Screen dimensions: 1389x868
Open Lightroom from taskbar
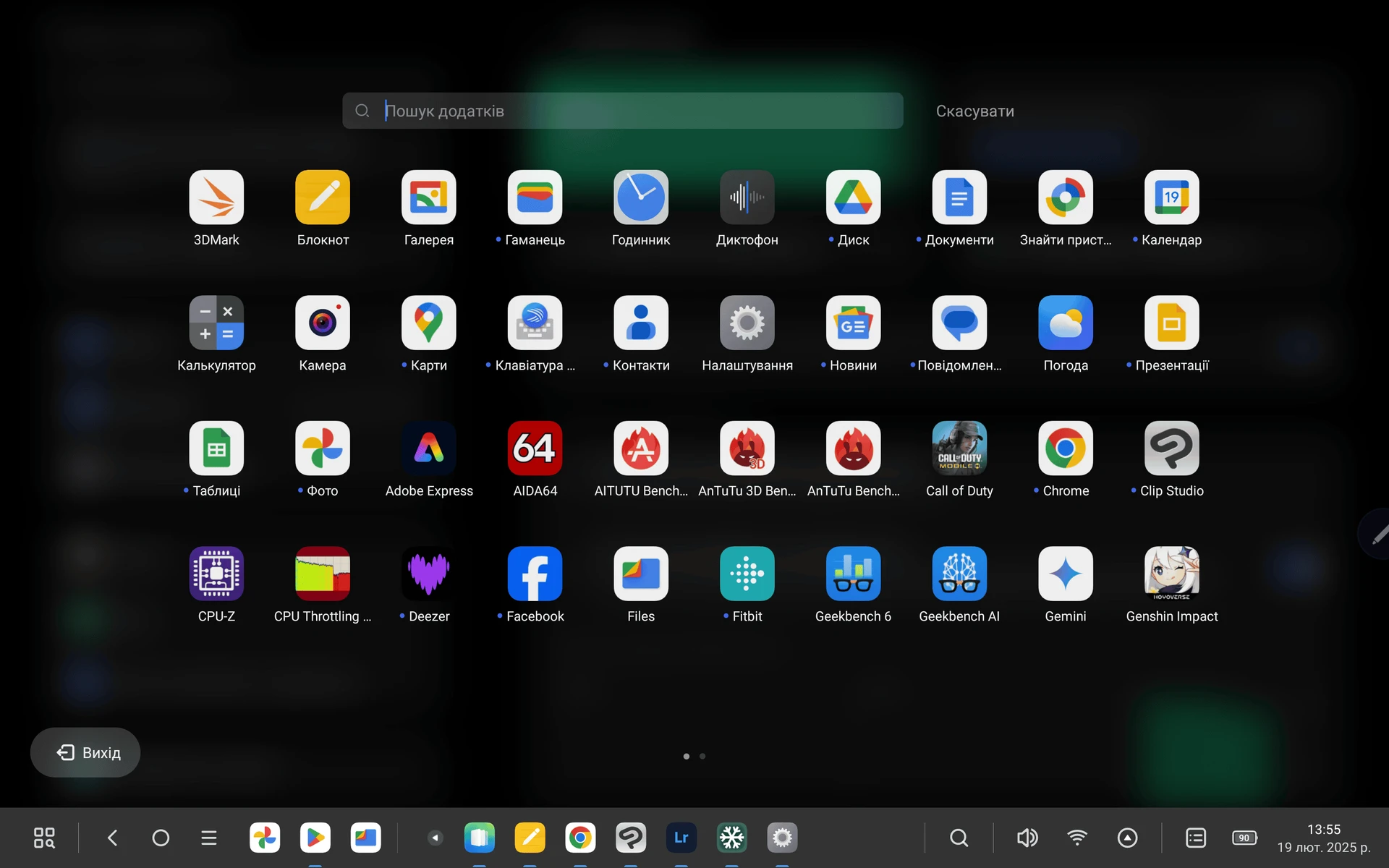pos(681,838)
